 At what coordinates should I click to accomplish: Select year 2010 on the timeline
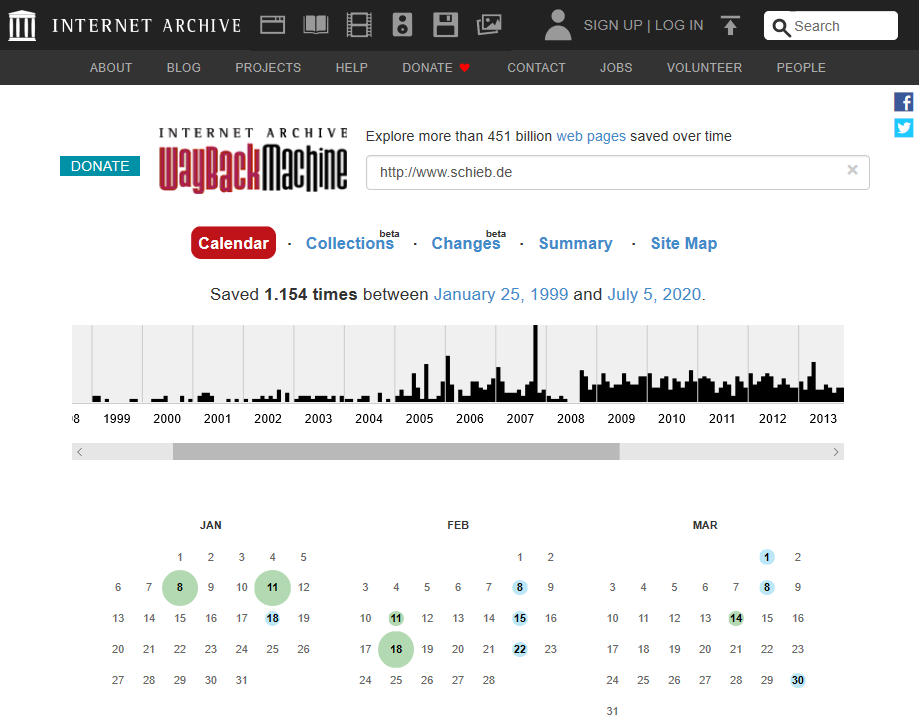671,419
